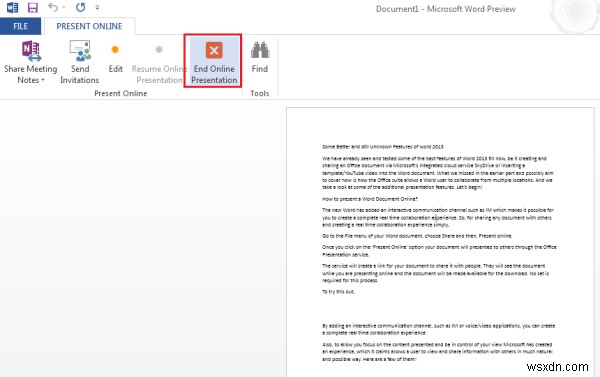Click the paragraph starting 'By adding an interactive communication'

(438, 329)
